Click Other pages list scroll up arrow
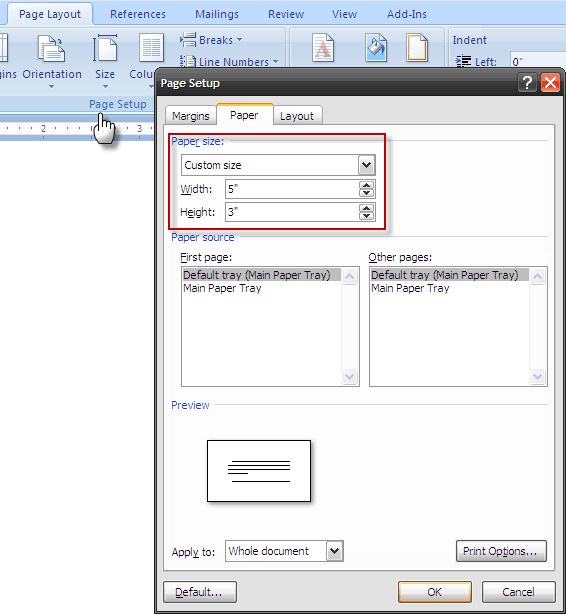This screenshot has width=566, height=615. (537, 276)
